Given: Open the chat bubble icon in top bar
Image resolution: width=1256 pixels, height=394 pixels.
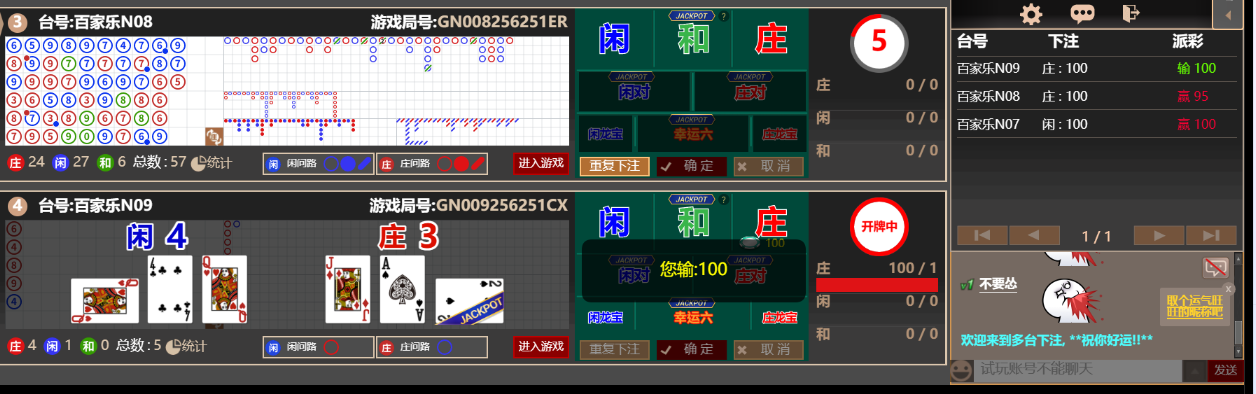Looking at the screenshot, I should point(1083,13).
